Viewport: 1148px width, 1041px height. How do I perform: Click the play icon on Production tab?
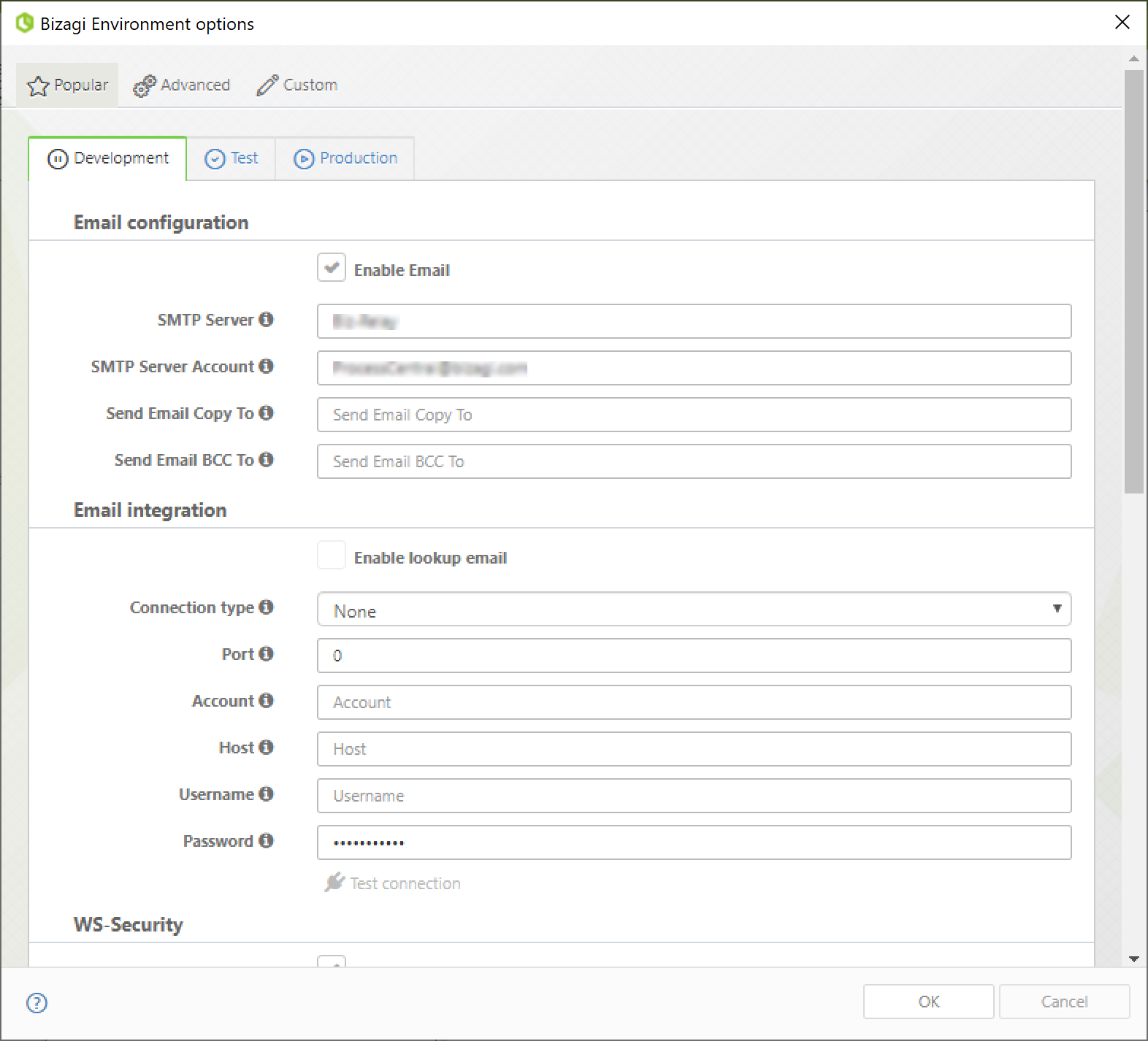[x=304, y=158]
